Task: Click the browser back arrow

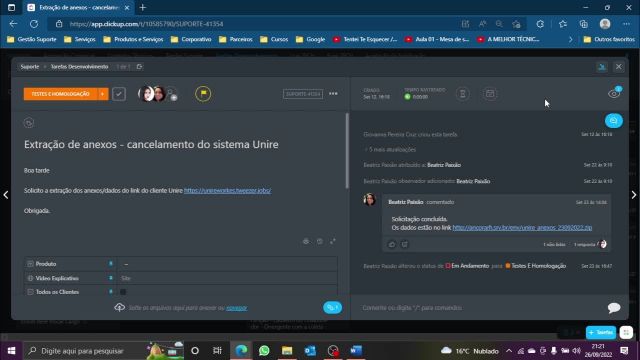Action: coord(13,24)
